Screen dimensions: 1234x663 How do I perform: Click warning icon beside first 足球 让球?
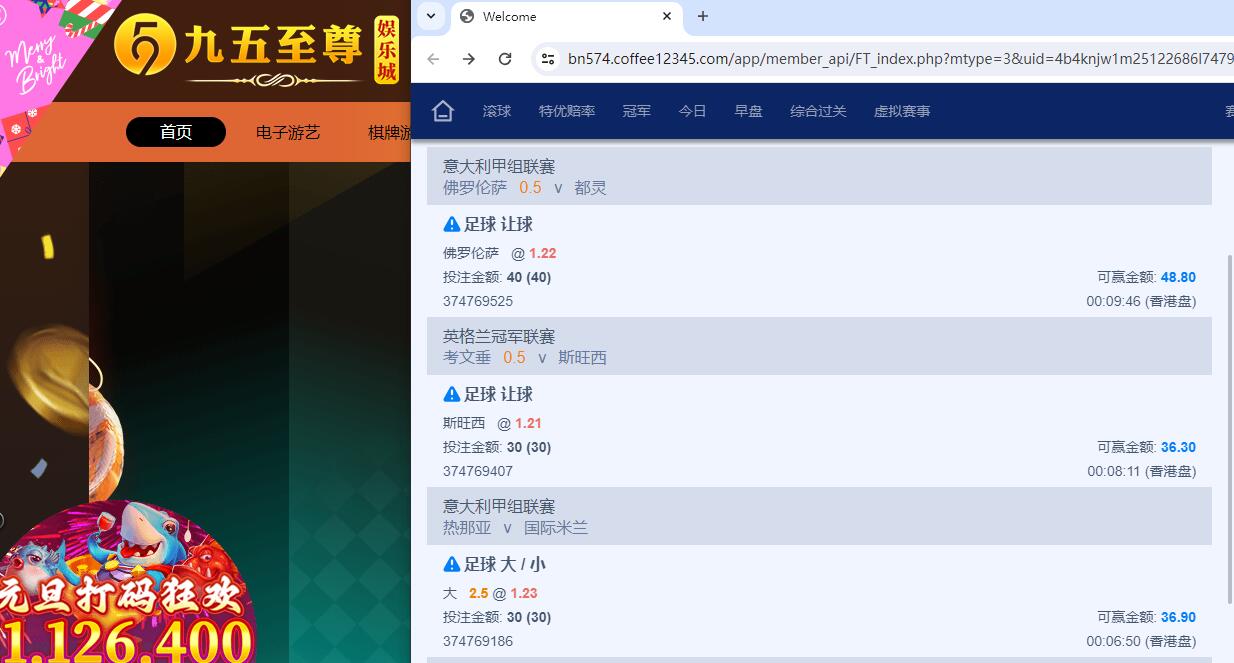click(x=452, y=224)
